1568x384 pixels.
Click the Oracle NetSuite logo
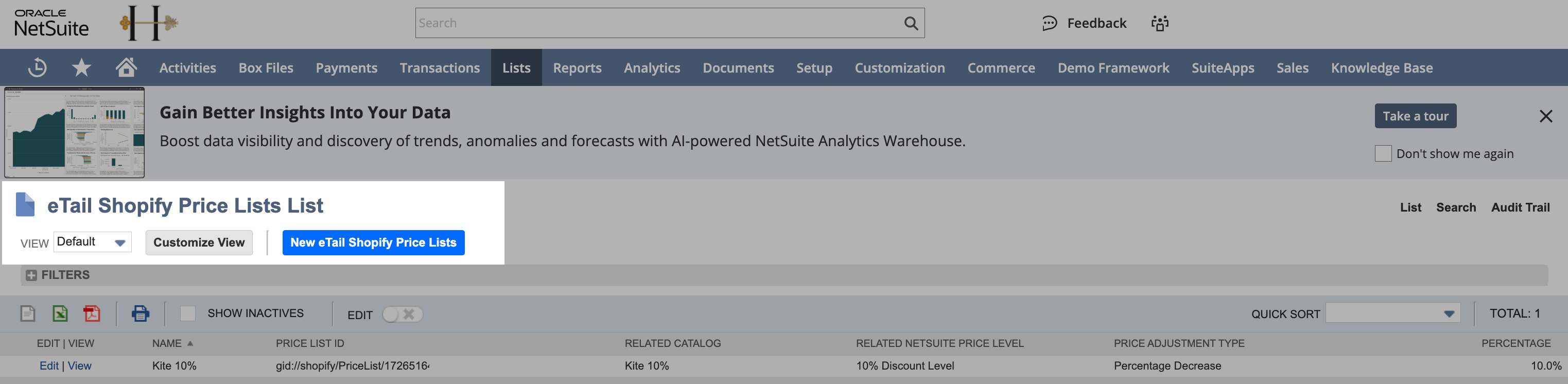pyautogui.click(x=51, y=23)
